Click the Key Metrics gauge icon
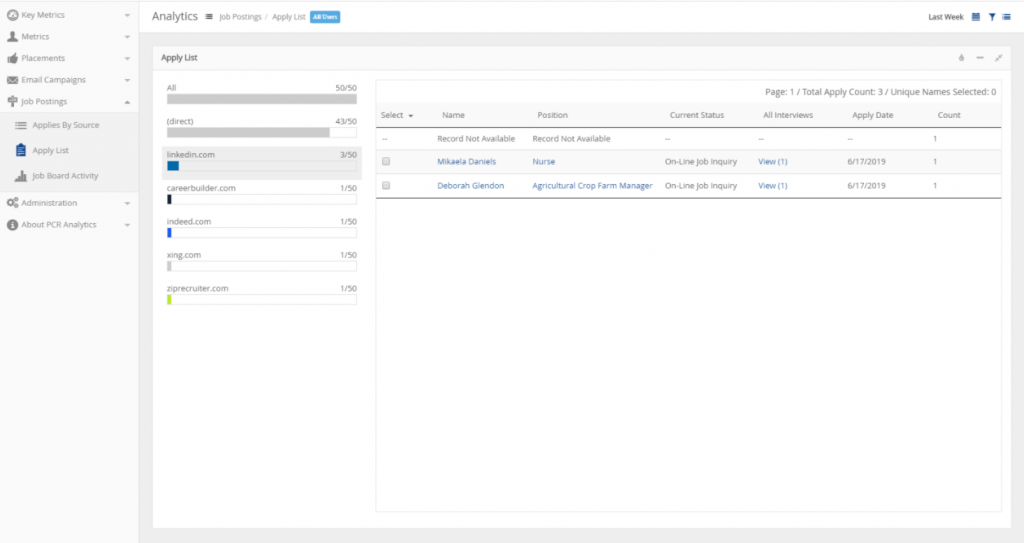The image size is (1024, 543). 12,14
